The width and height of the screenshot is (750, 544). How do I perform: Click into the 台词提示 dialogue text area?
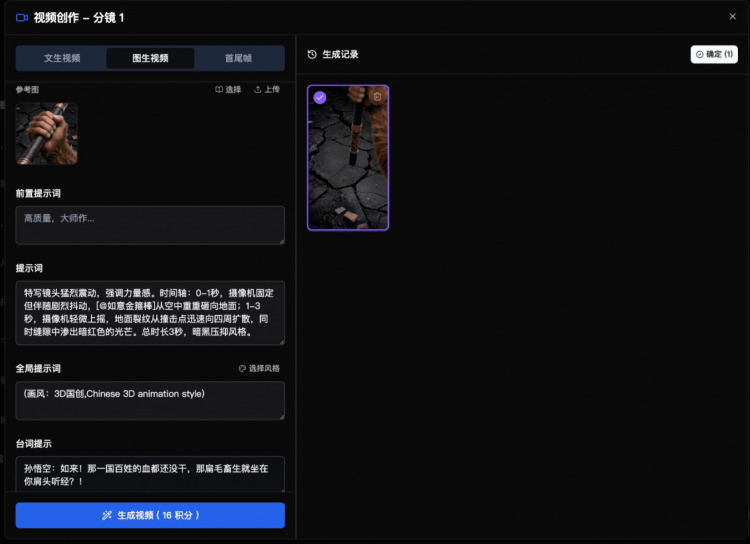(x=150, y=474)
